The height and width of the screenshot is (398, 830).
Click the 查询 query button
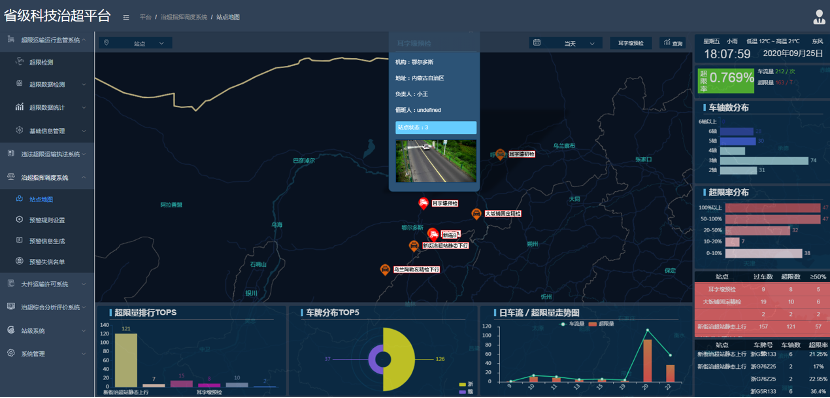(x=672, y=43)
